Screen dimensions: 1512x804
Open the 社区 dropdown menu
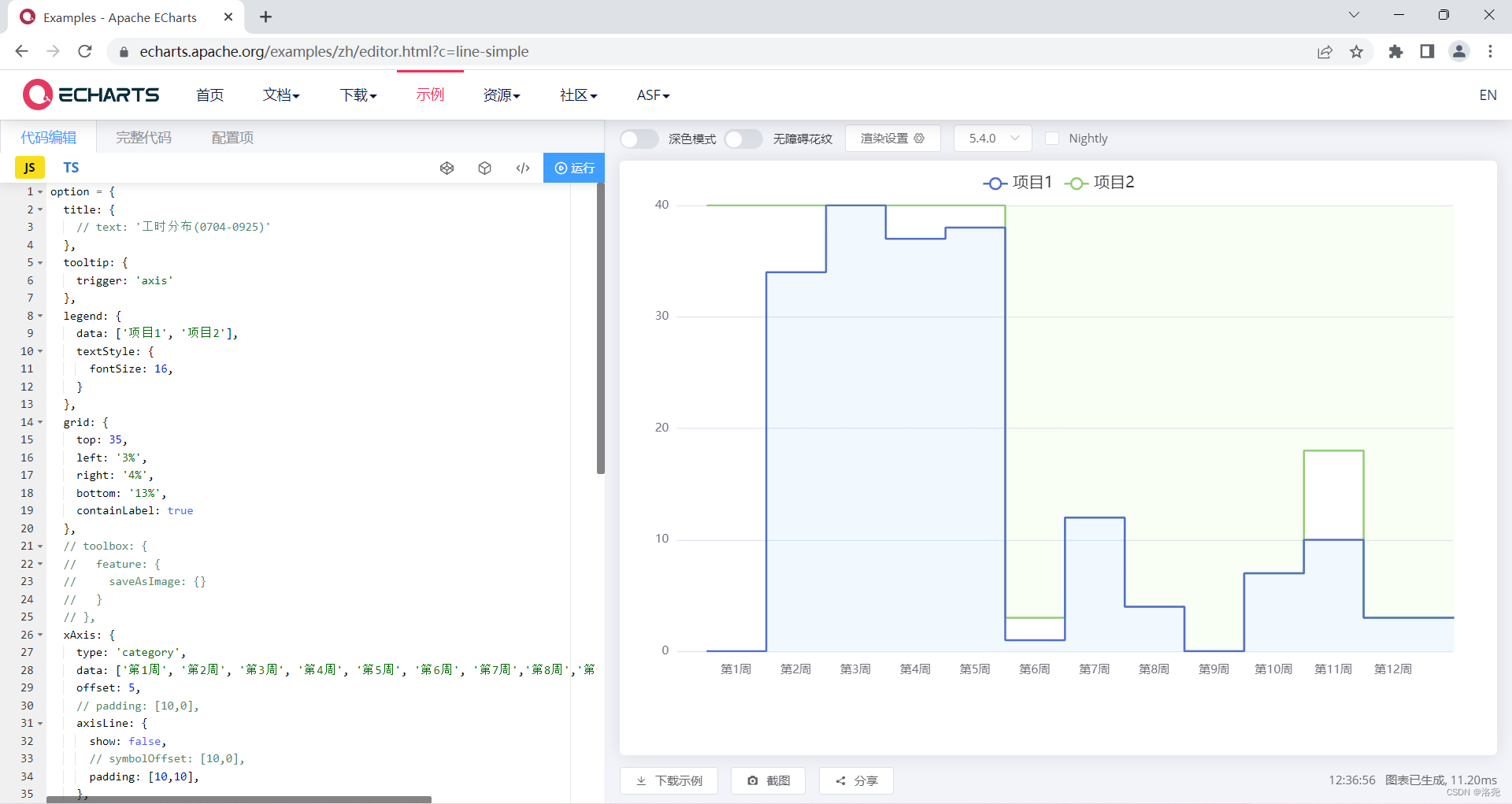(x=577, y=94)
